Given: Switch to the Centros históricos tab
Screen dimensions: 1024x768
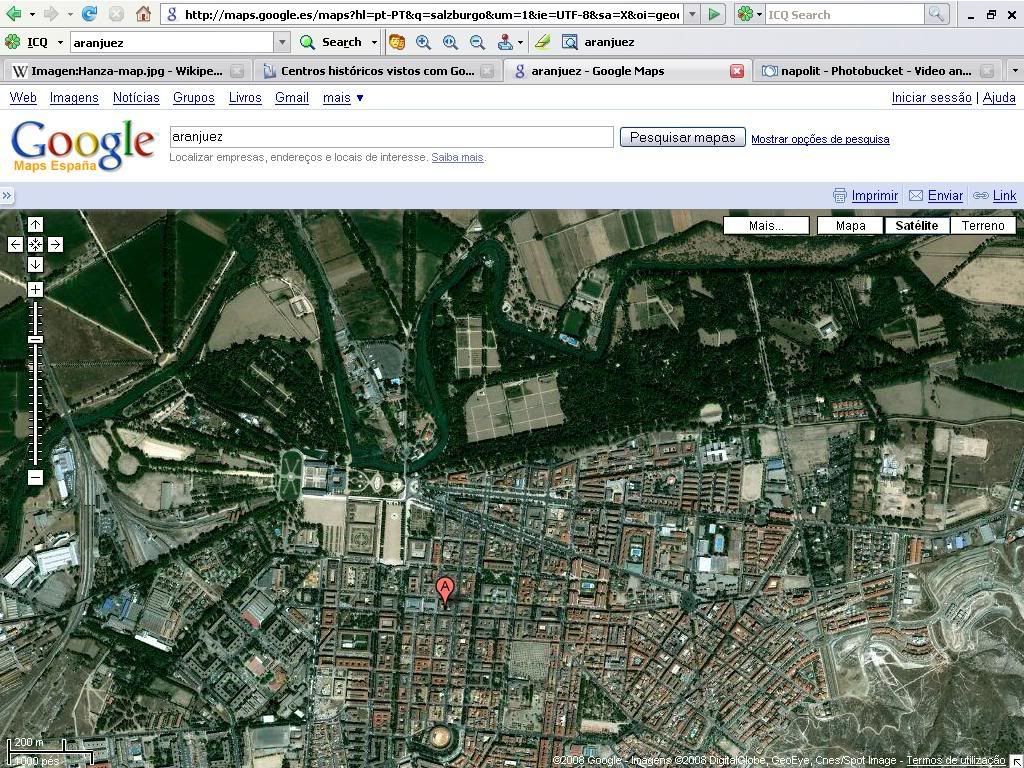Looking at the screenshot, I should (376, 71).
